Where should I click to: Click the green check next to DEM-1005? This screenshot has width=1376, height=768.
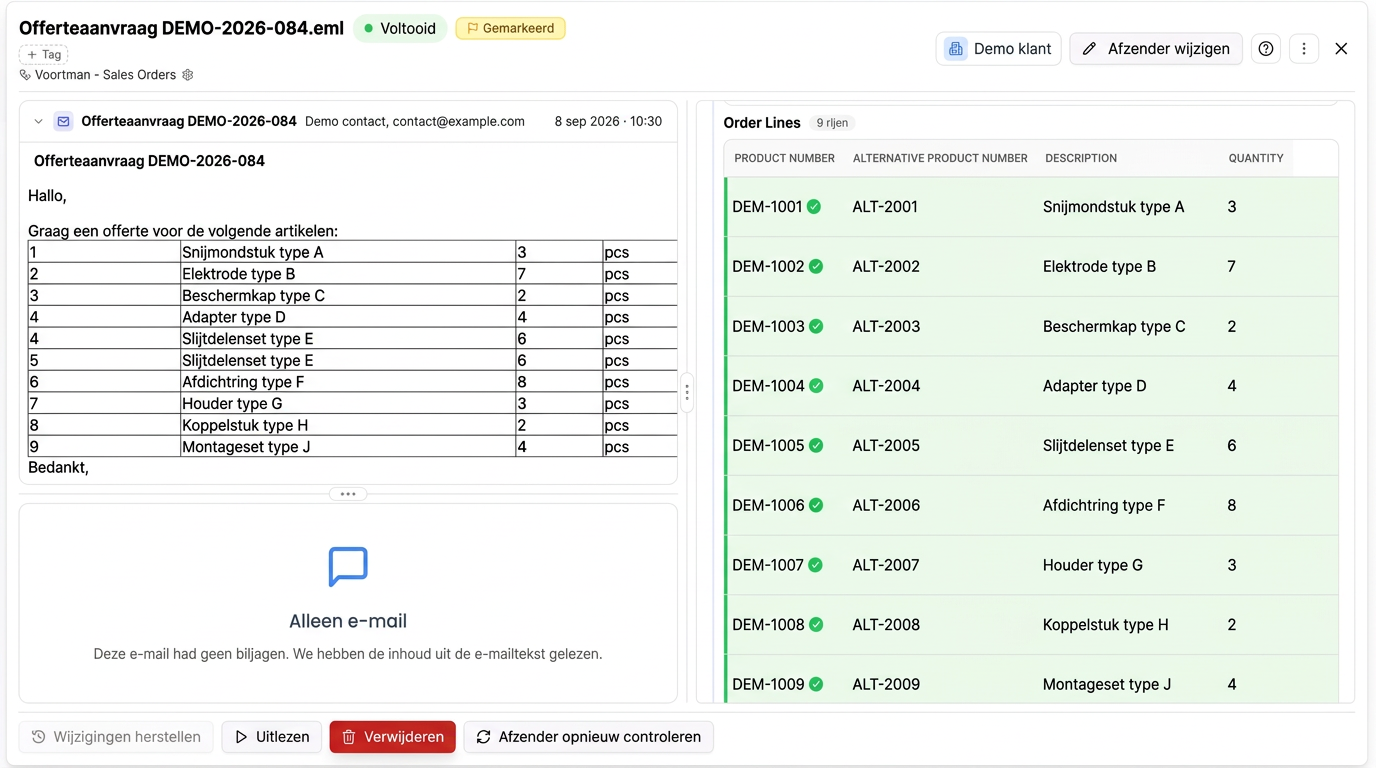coord(816,446)
